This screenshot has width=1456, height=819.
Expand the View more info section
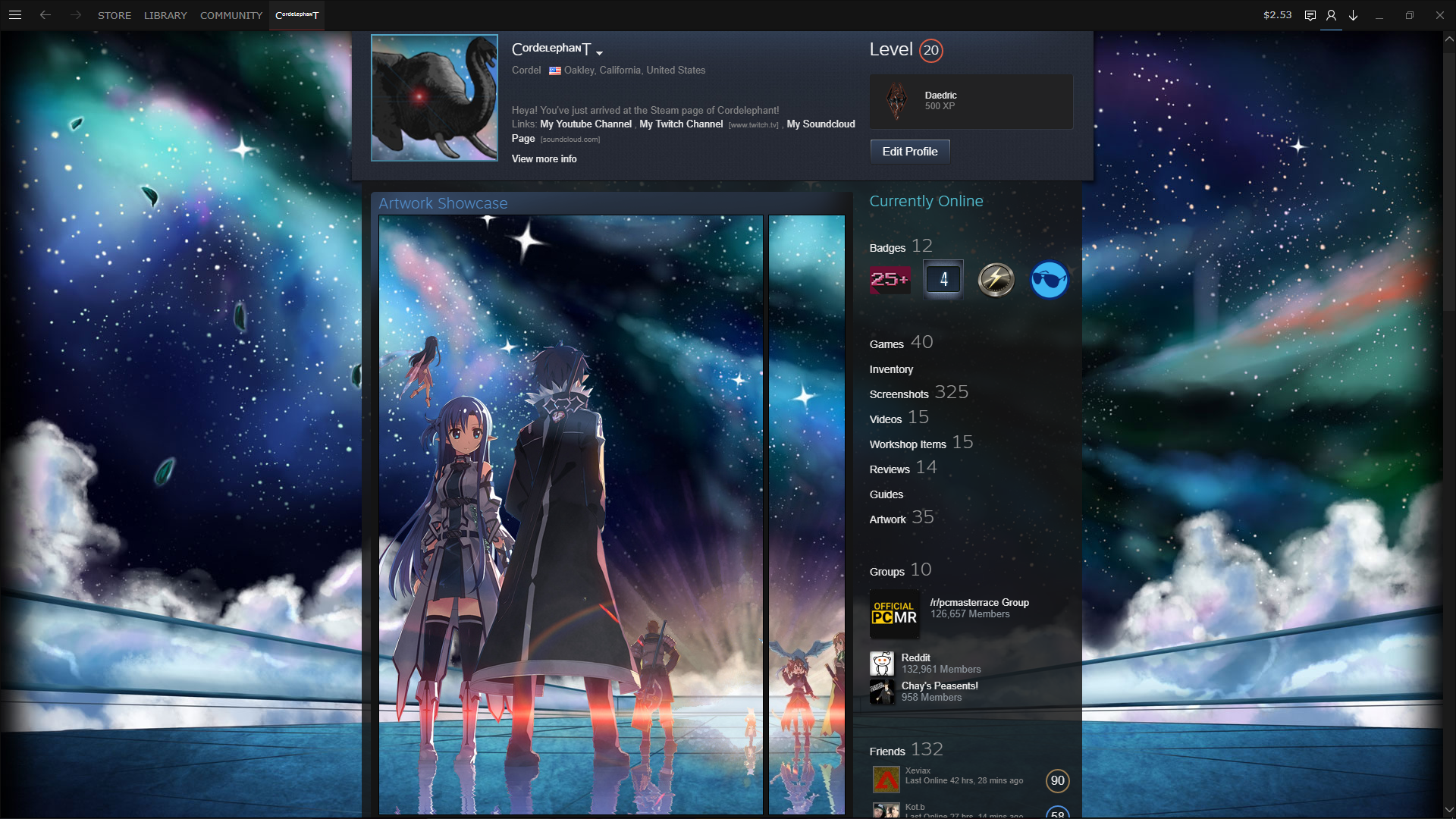pyautogui.click(x=543, y=159)
